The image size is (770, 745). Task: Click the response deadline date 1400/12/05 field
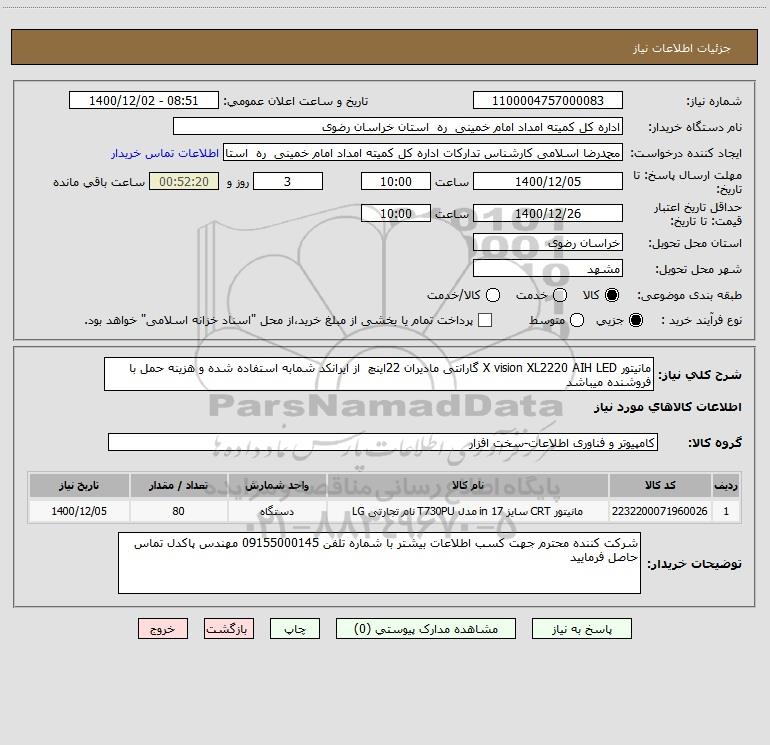(x=548, y=181)
